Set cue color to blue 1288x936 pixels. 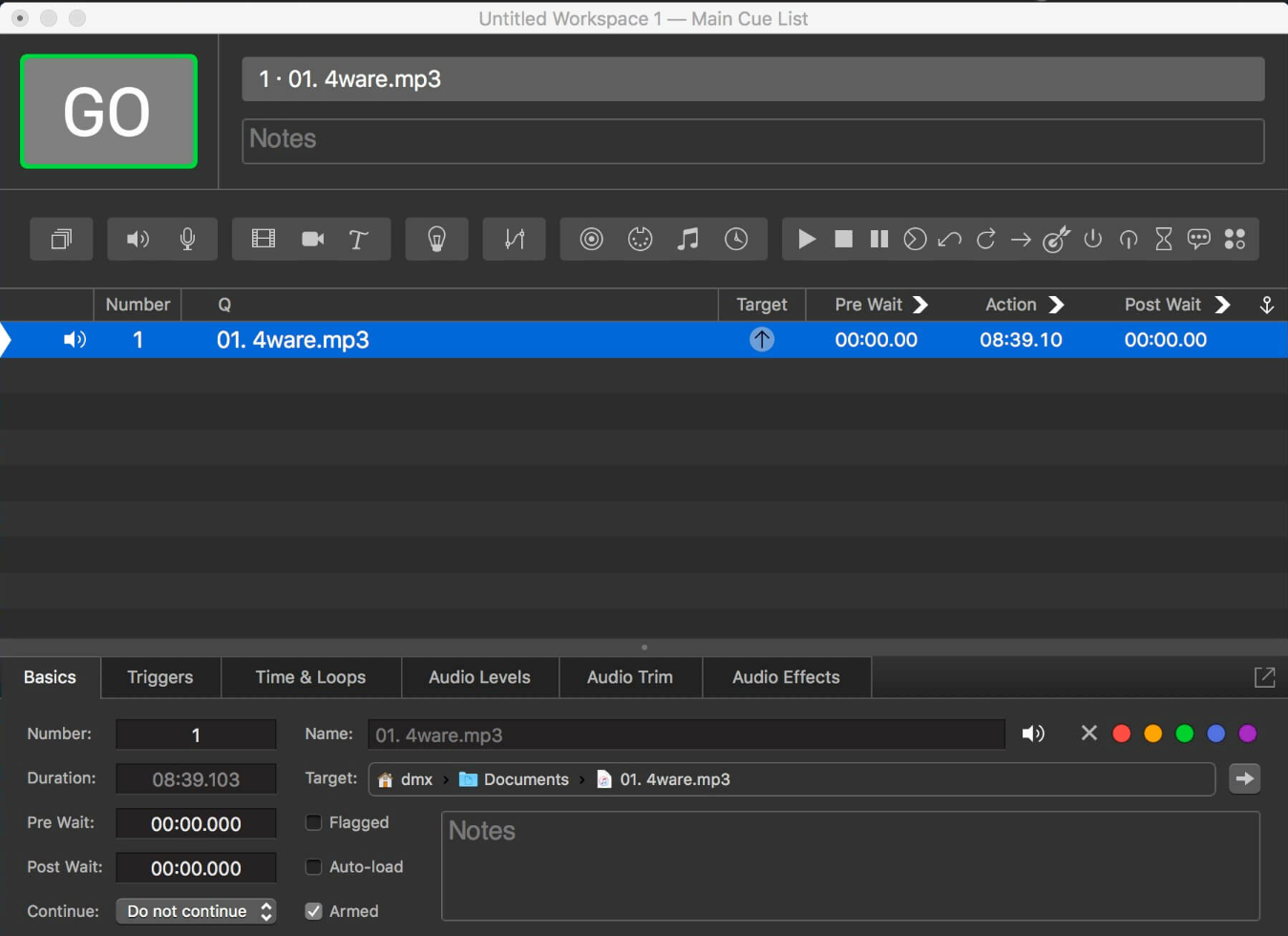tap(1216, 734)
